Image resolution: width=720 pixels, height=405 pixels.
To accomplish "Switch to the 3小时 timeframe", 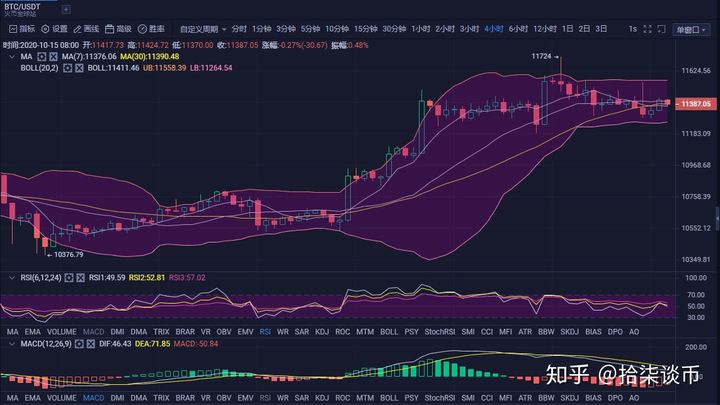I will click(469, 29).
